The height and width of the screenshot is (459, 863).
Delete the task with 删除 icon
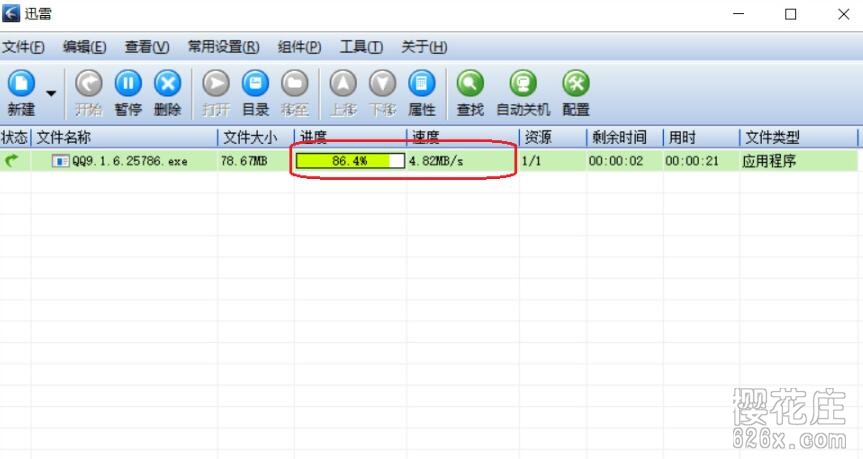click(167, 84)
